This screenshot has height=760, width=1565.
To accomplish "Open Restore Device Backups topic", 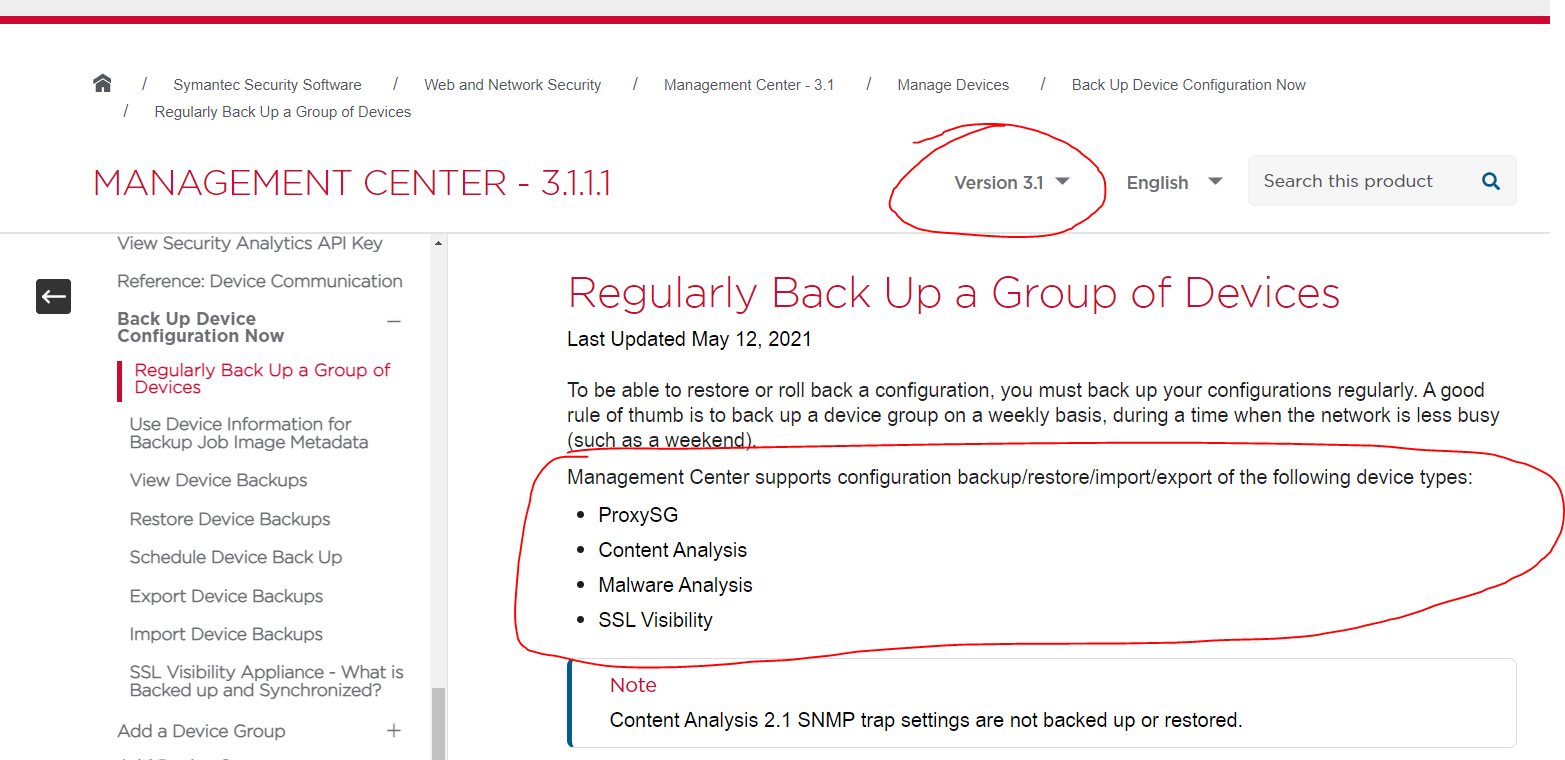I will (230, 519).
